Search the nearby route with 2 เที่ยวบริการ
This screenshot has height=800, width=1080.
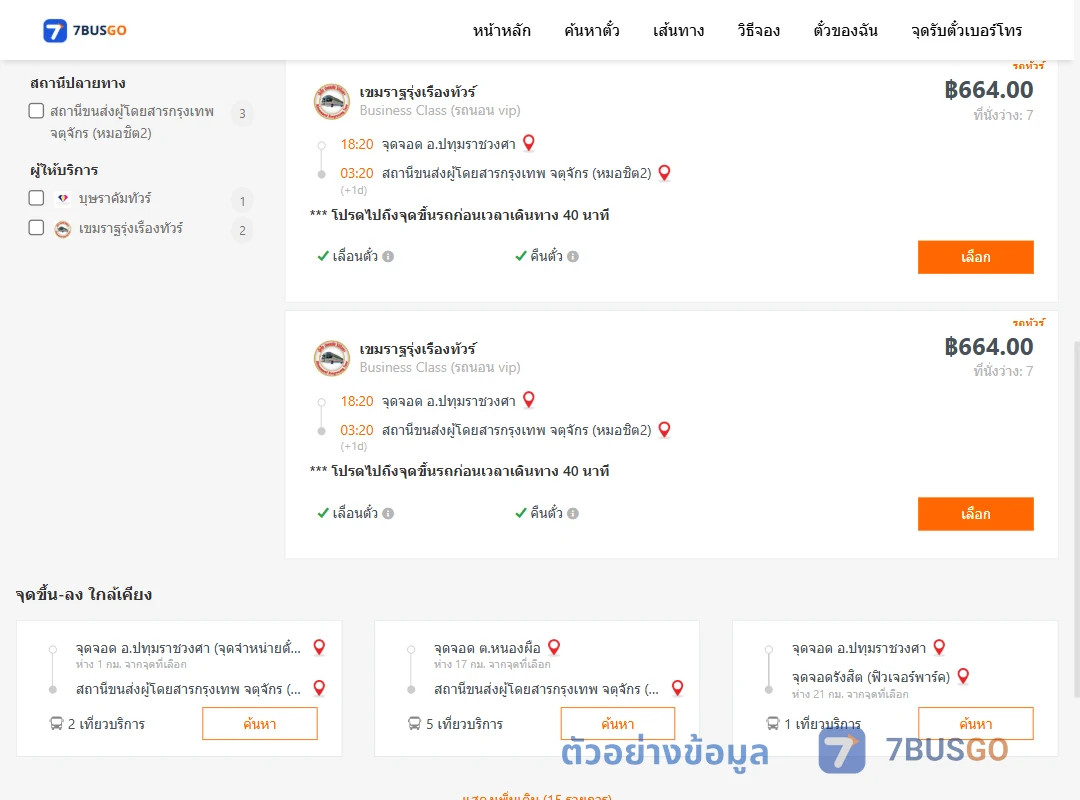click(x=260, y=724)
